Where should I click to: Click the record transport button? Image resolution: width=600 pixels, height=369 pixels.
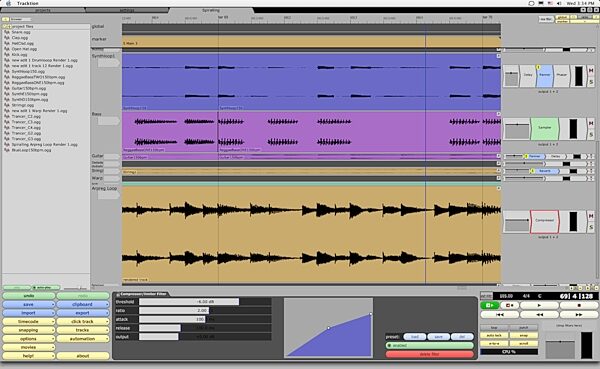(x=510, y=305)
